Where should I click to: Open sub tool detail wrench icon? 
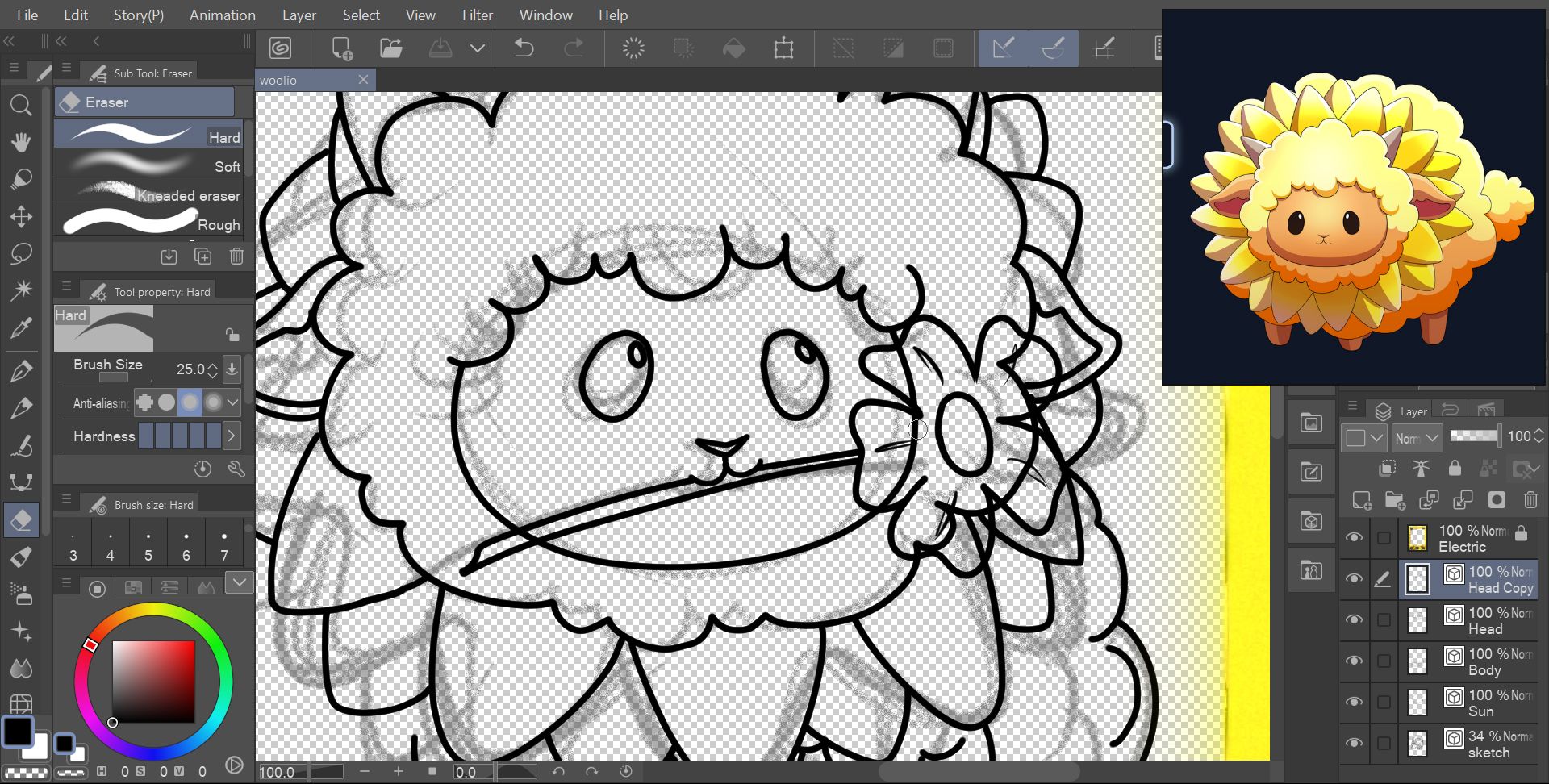tap(236, 469)
